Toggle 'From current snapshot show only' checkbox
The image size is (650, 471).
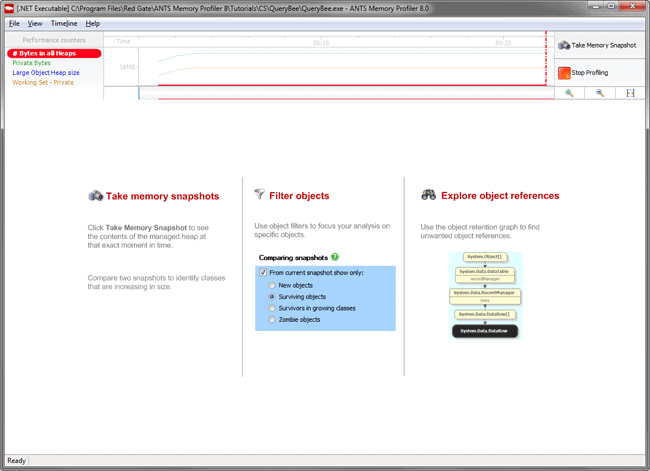coord(263,272)
